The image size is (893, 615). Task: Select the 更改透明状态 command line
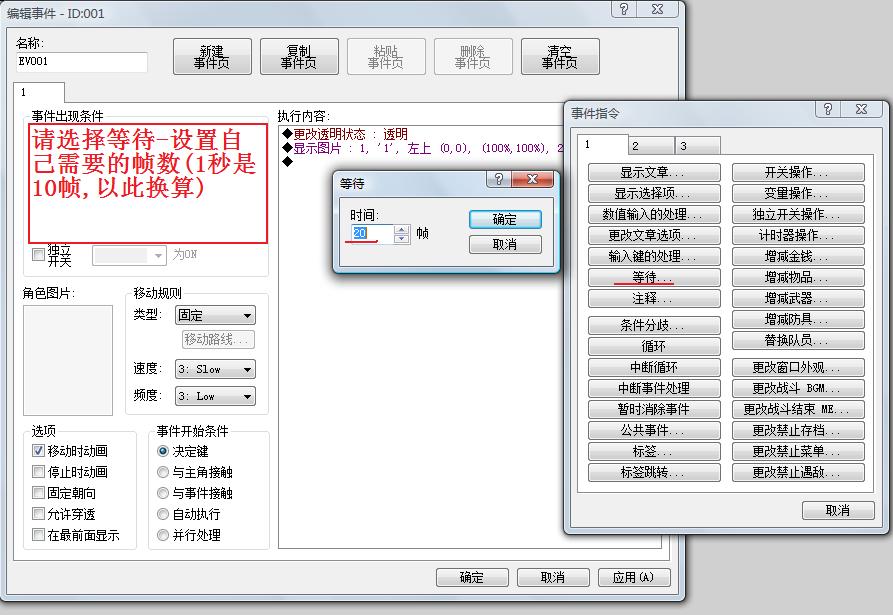(345, 134)
